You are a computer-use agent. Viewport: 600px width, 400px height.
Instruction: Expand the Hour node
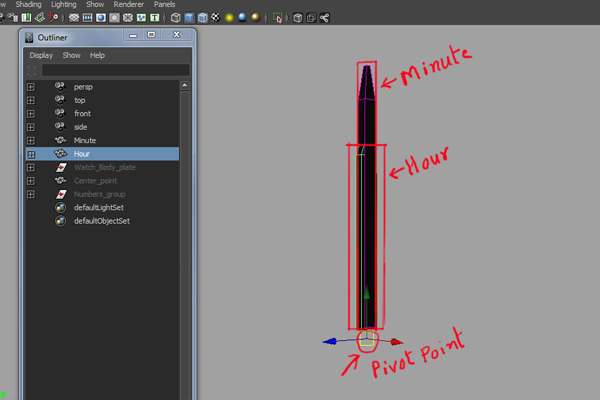pyautogui.click(x=31, y=154)
